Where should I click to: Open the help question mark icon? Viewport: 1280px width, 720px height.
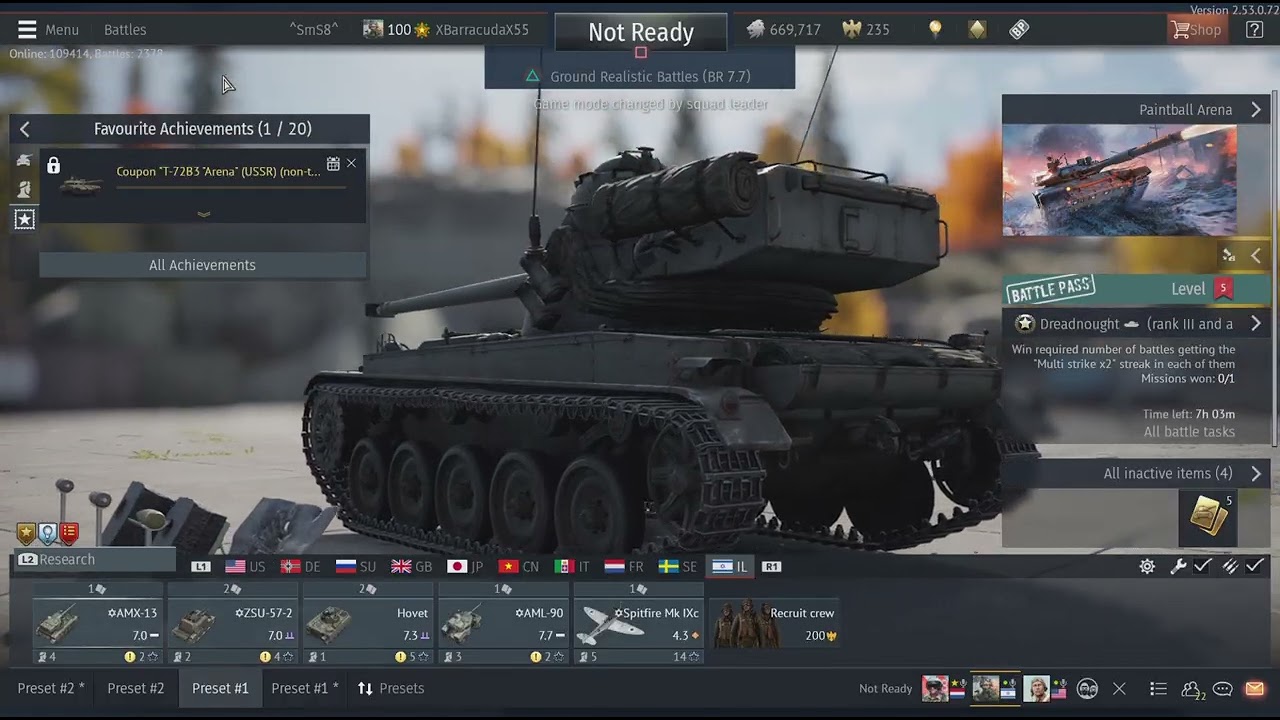tap(1254, 30)
